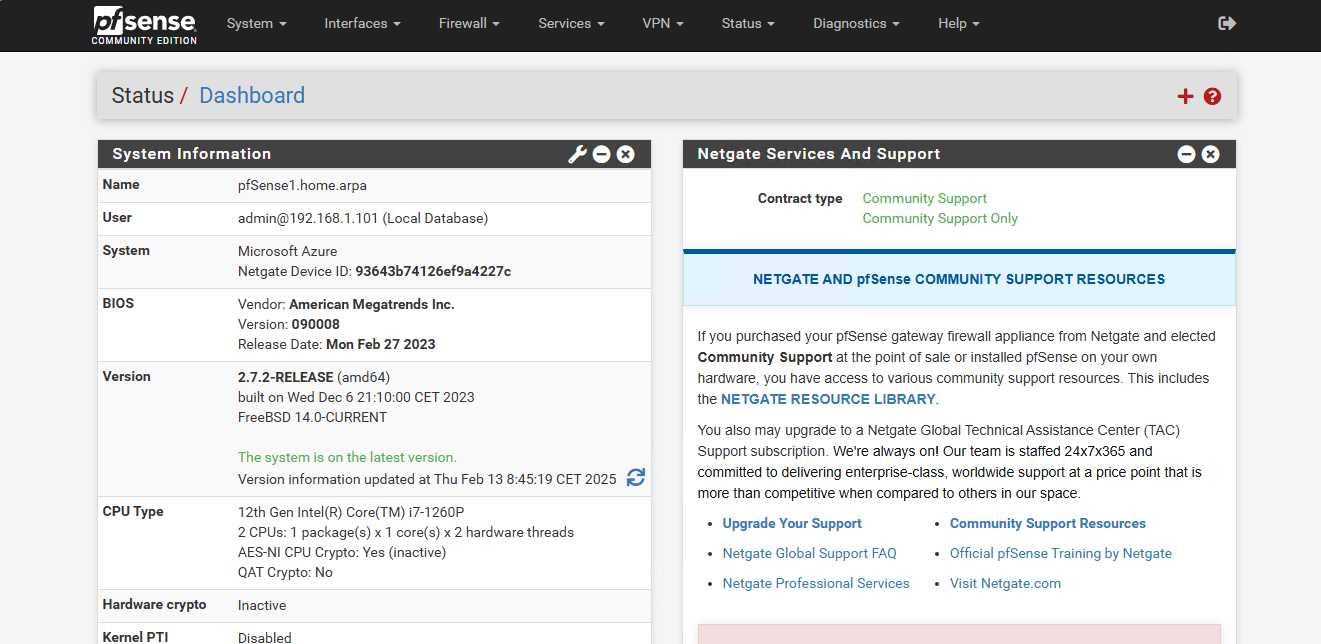1321x644 pixels.
Task: Click the user text admin@192.168.1.101
Action: tap(308, 218)
